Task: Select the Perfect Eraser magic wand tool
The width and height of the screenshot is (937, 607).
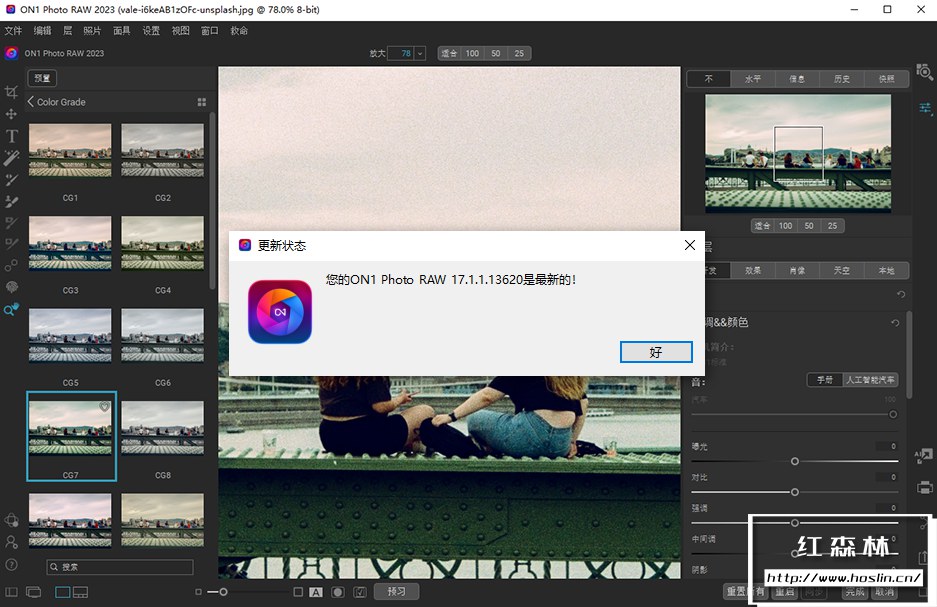Action: coord(11,158)
